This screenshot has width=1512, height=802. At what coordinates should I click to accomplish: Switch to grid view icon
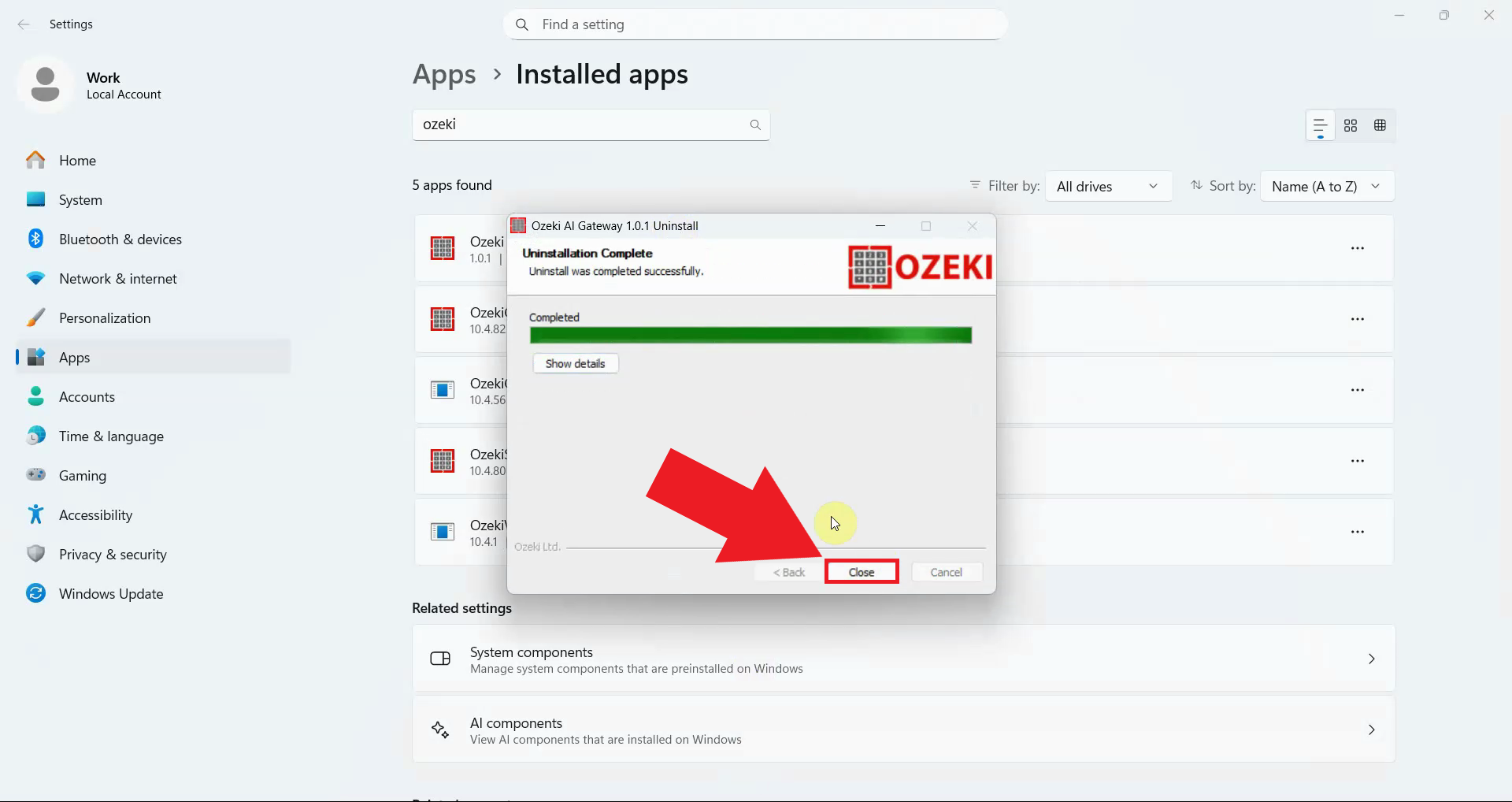(1351, 125)
